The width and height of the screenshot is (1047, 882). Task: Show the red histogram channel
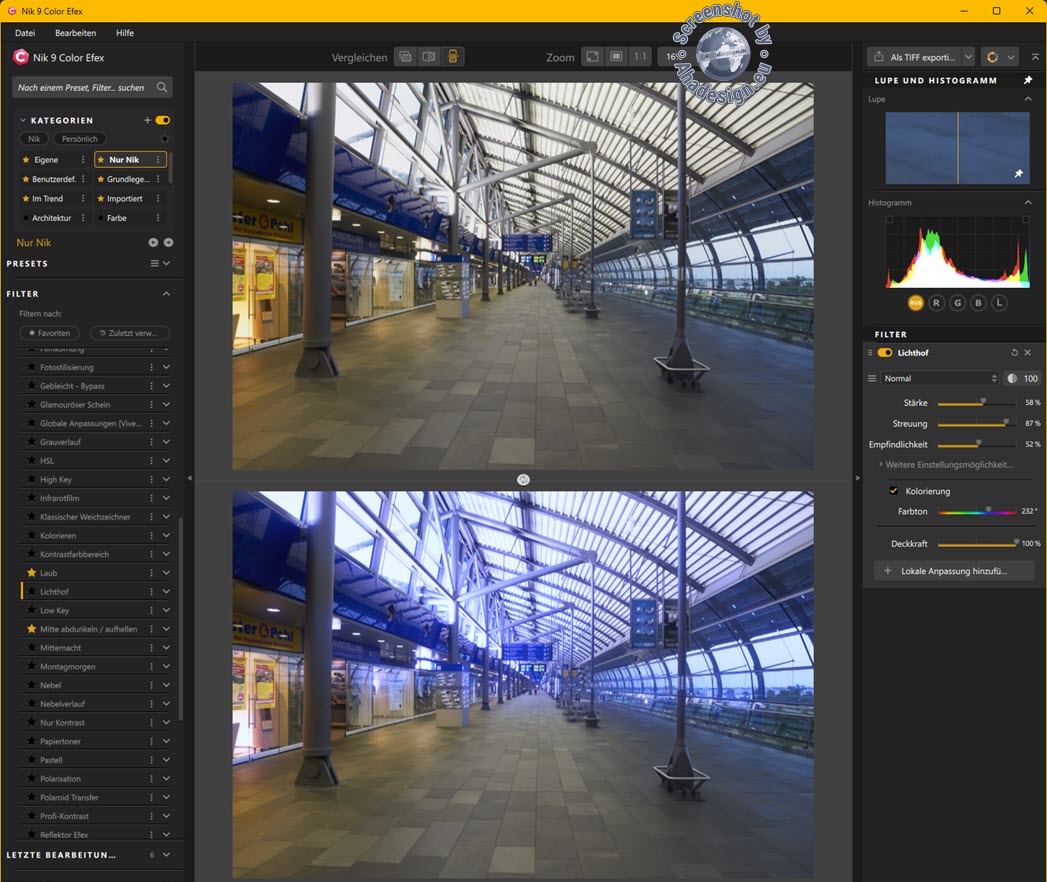936,302
